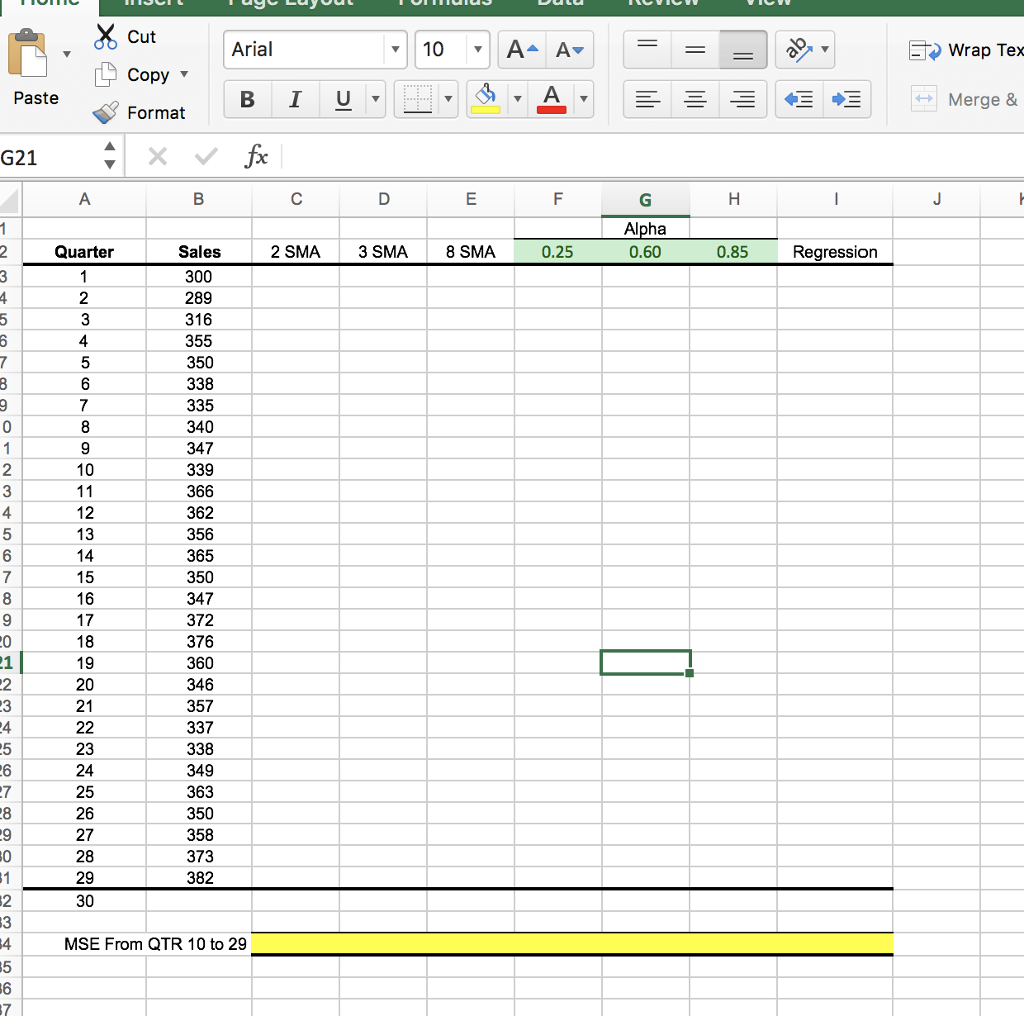
Task: Toggle underline formatting
Action: 340,98
